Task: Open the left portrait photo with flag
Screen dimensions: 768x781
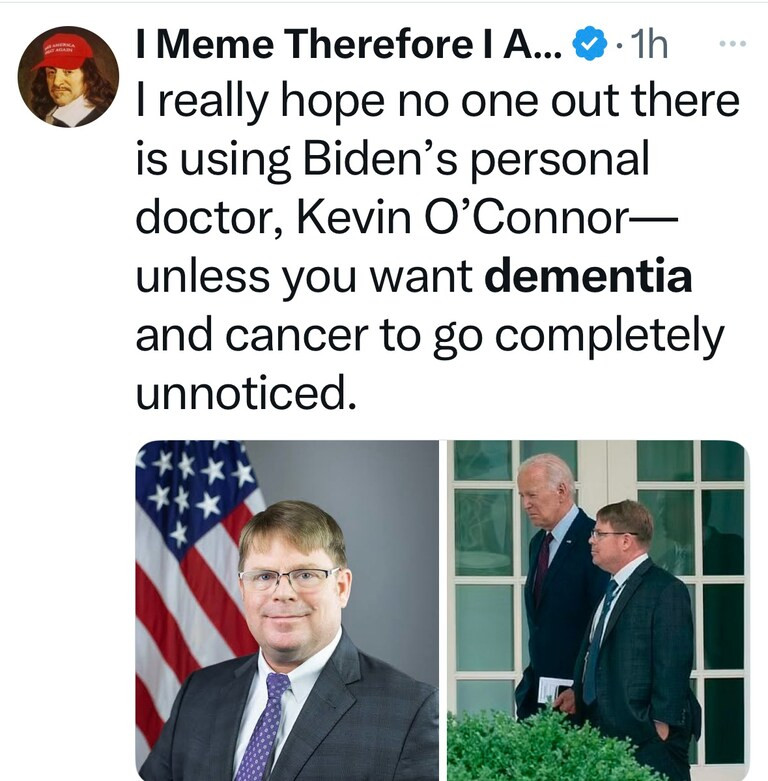Action: pyautogui.click(x=287, y=610)
